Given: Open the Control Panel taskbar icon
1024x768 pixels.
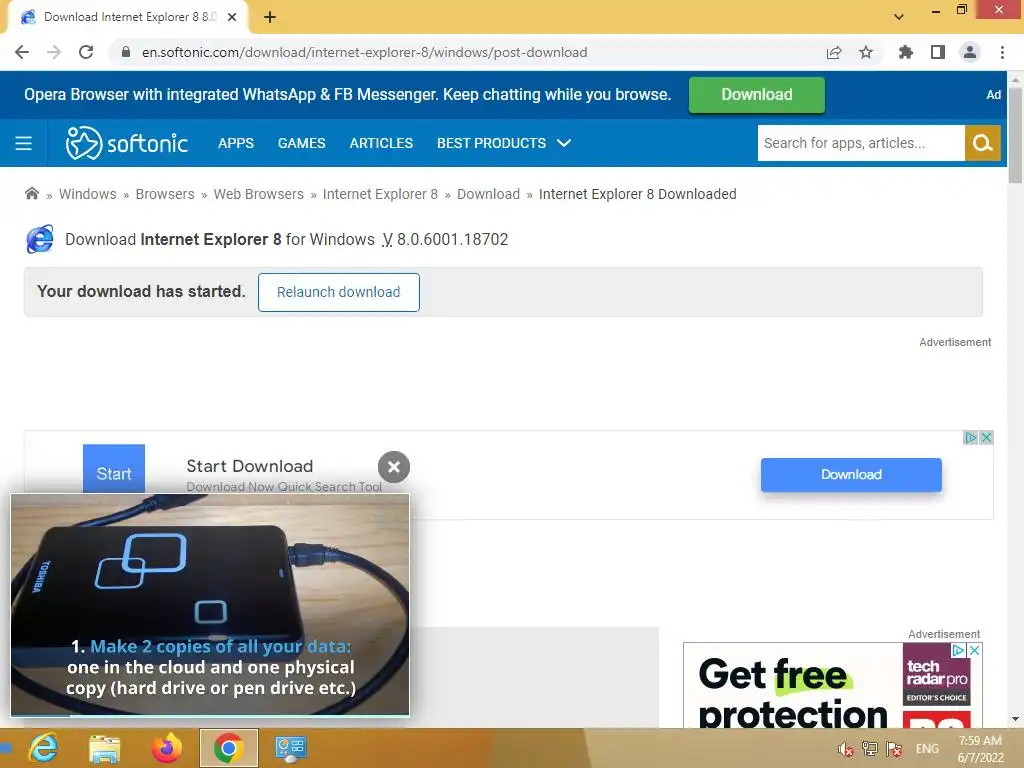Looking at the screenshot, I should 290,748.
